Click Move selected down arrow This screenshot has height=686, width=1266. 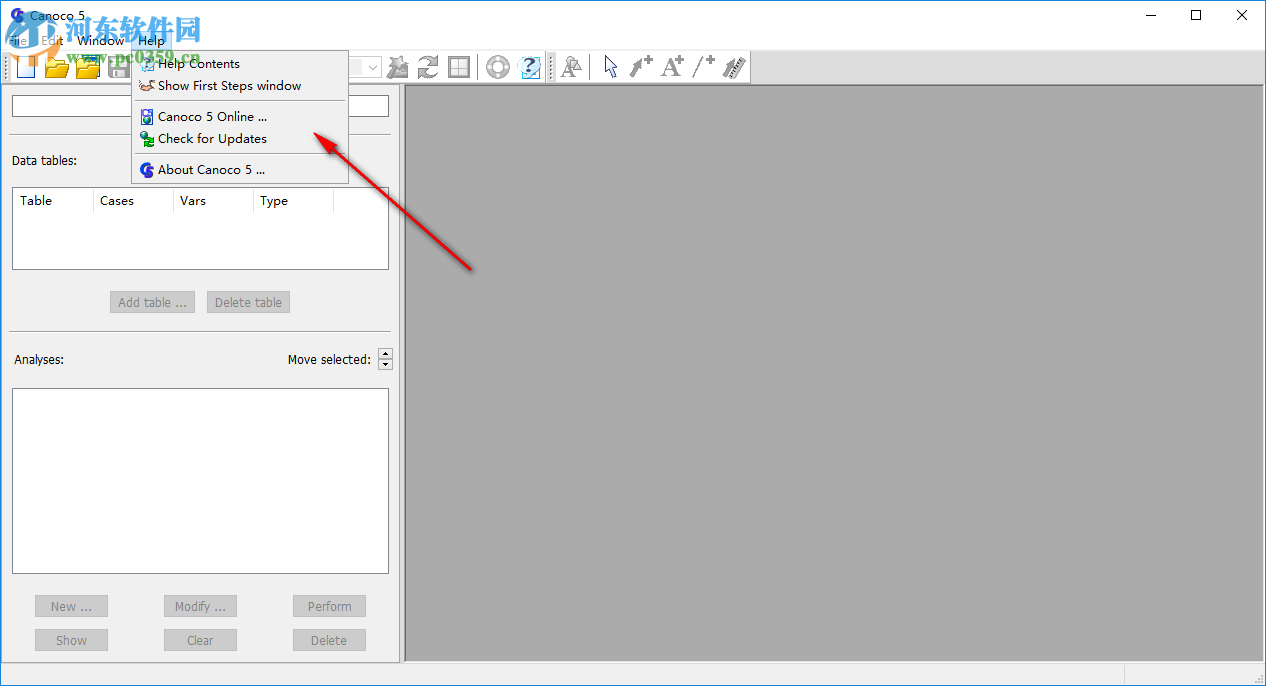386,365
